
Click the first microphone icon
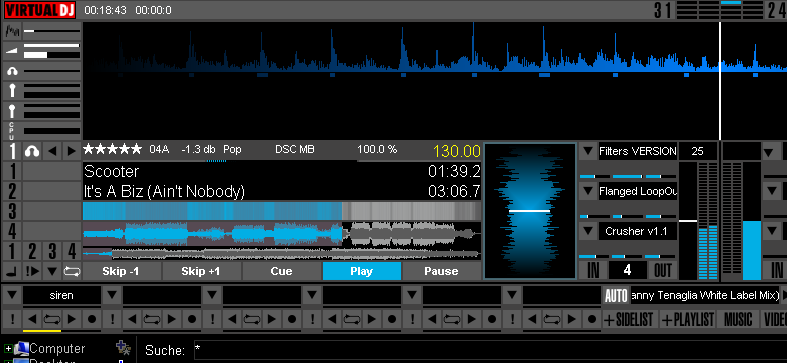(x=12, y=90)
